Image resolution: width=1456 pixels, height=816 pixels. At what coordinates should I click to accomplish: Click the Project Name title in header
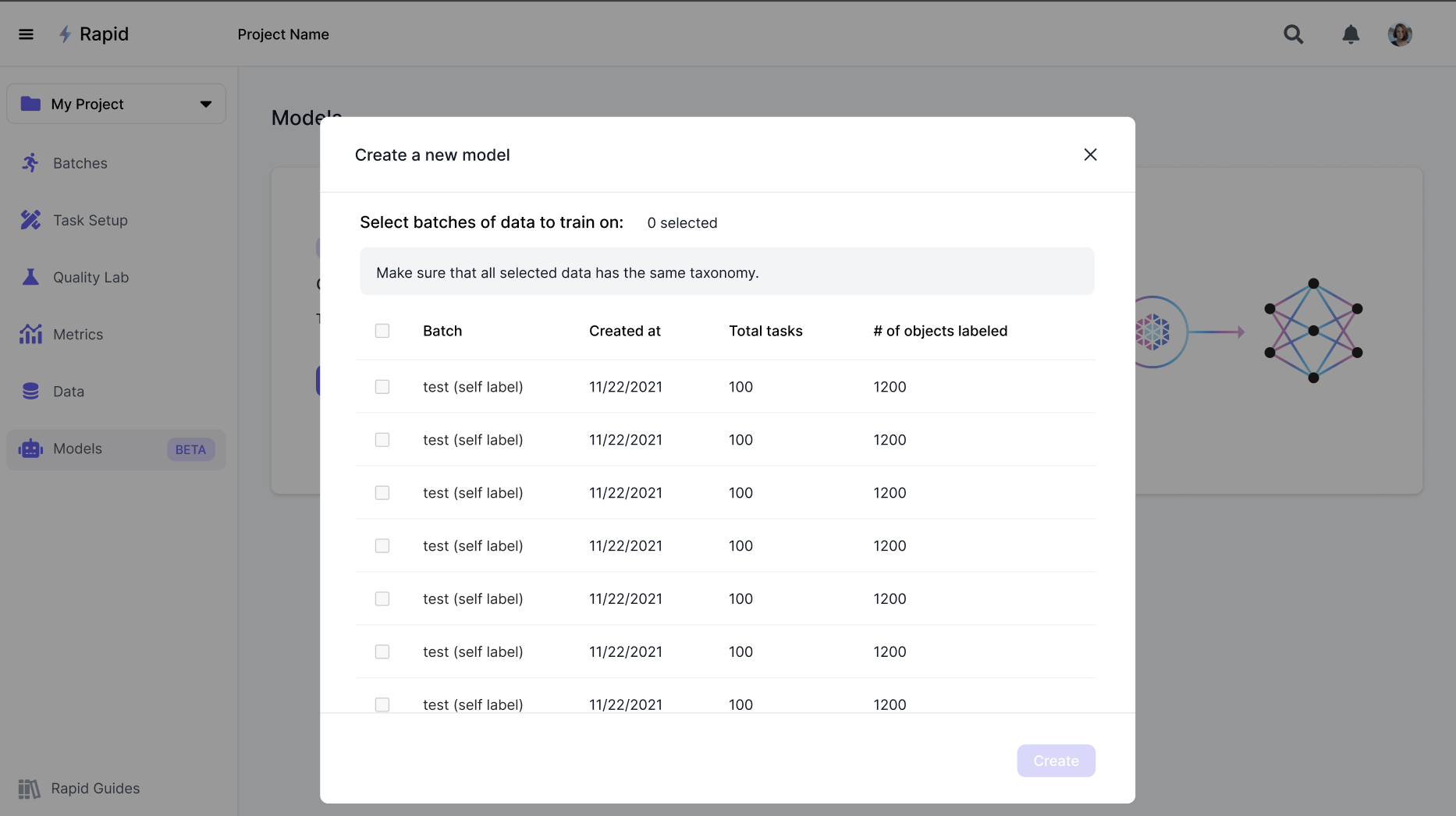pyautogui.click(x=283, y=34)
